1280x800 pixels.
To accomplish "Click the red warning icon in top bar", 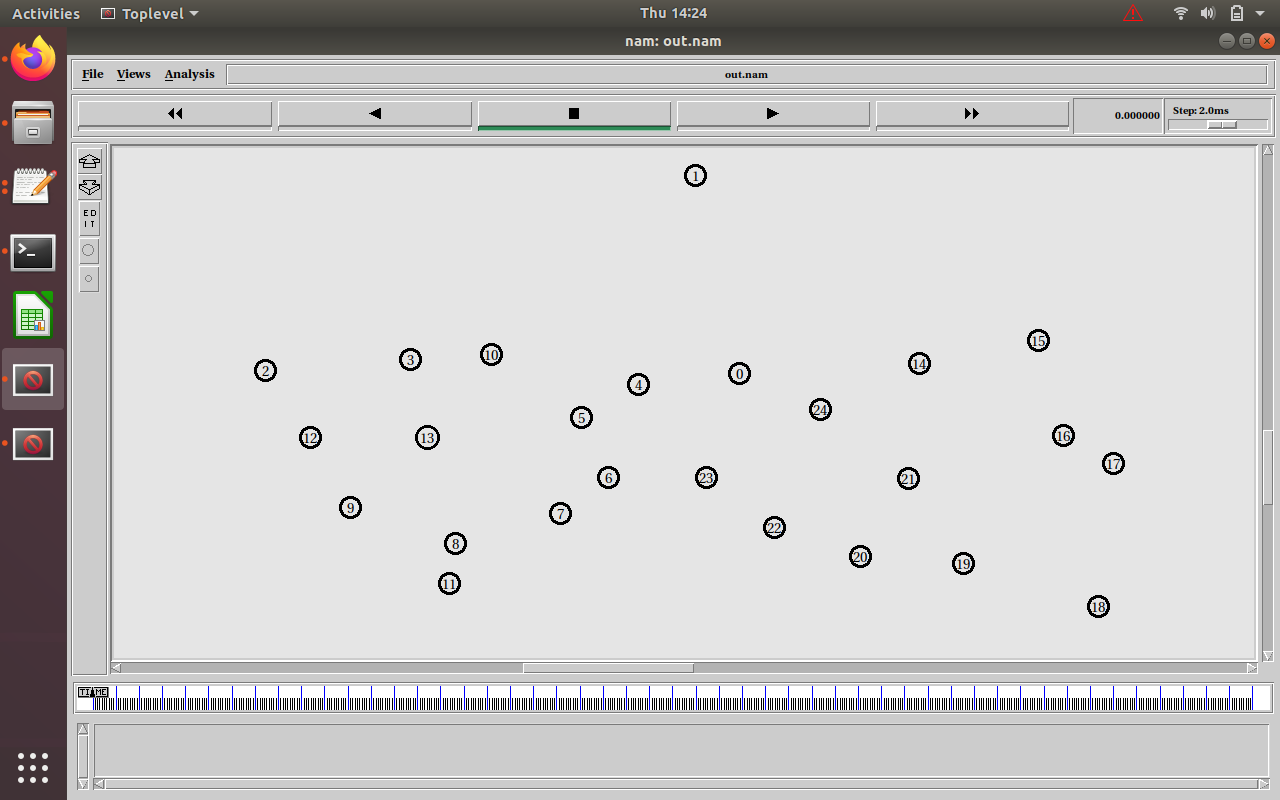I will (1133, 13).
